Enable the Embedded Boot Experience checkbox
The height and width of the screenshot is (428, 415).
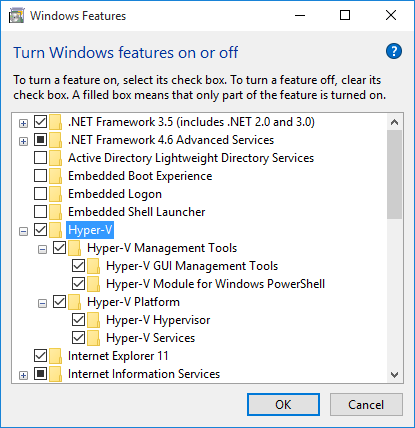tap(40, 175)
